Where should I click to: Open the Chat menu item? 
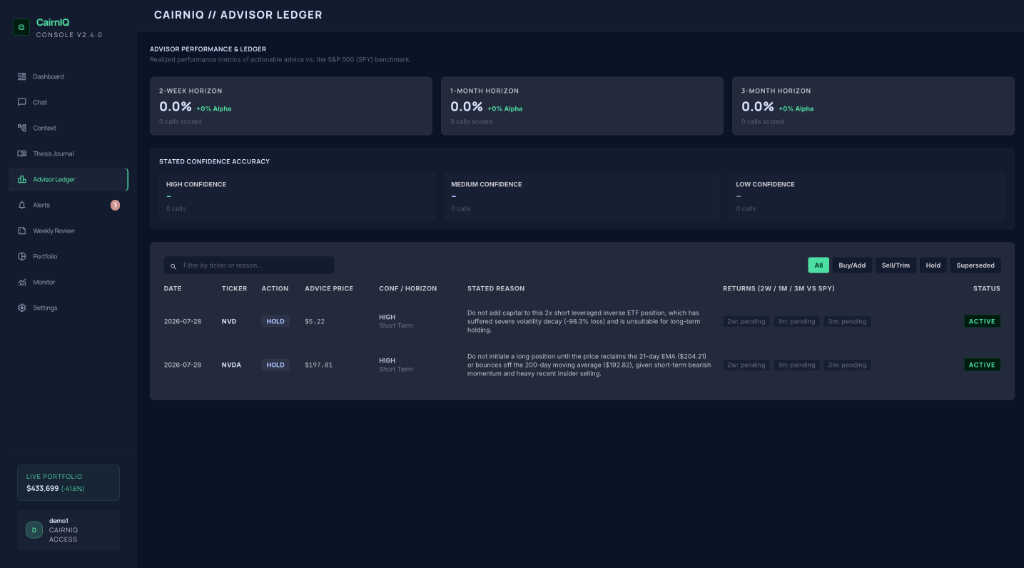click(x=69, y=102)
